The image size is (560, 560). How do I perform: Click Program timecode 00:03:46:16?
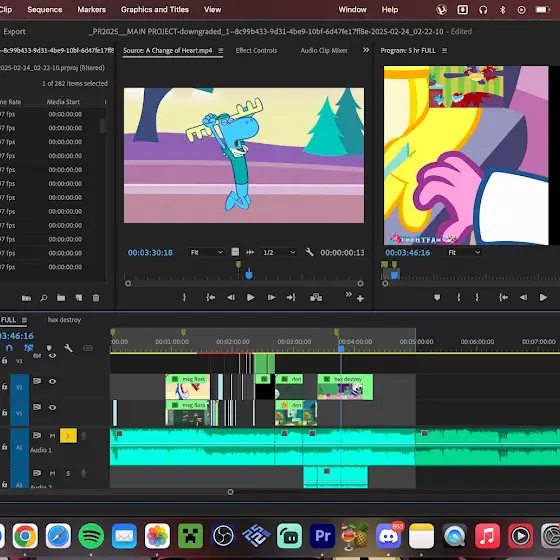coord(408,253)
